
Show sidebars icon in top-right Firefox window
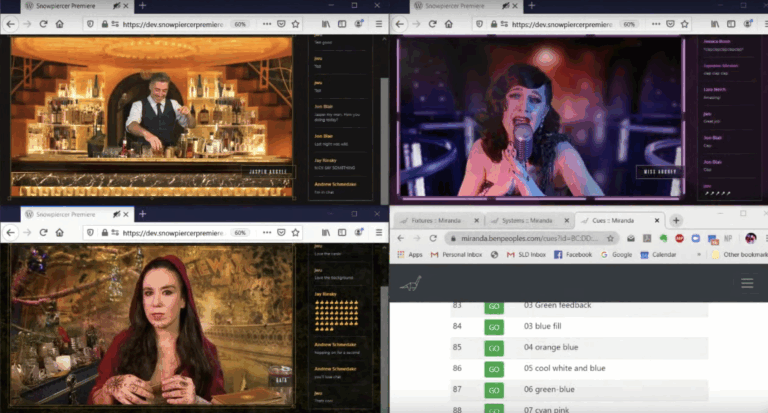729,23
